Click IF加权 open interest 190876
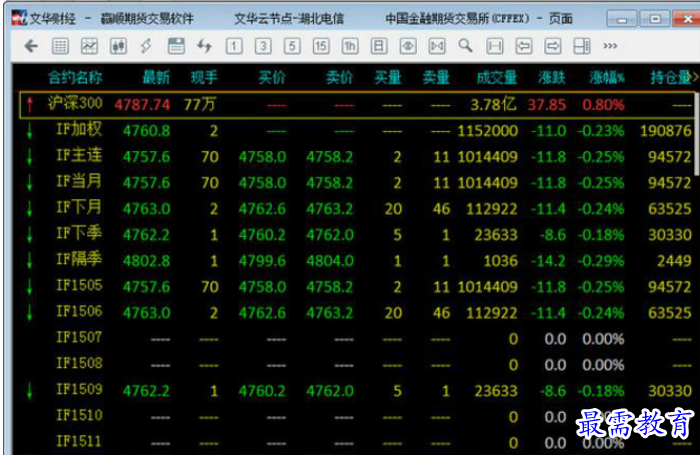 666,131
